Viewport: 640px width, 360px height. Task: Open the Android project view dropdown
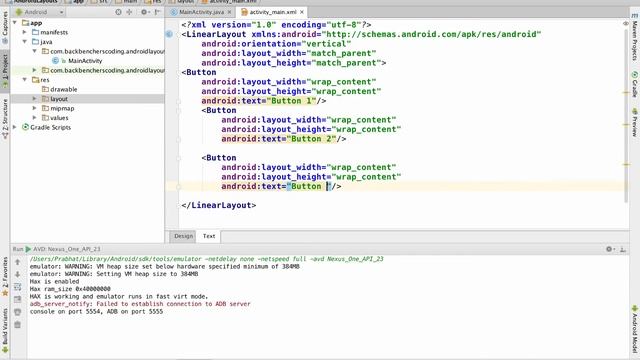pos(40,12)
